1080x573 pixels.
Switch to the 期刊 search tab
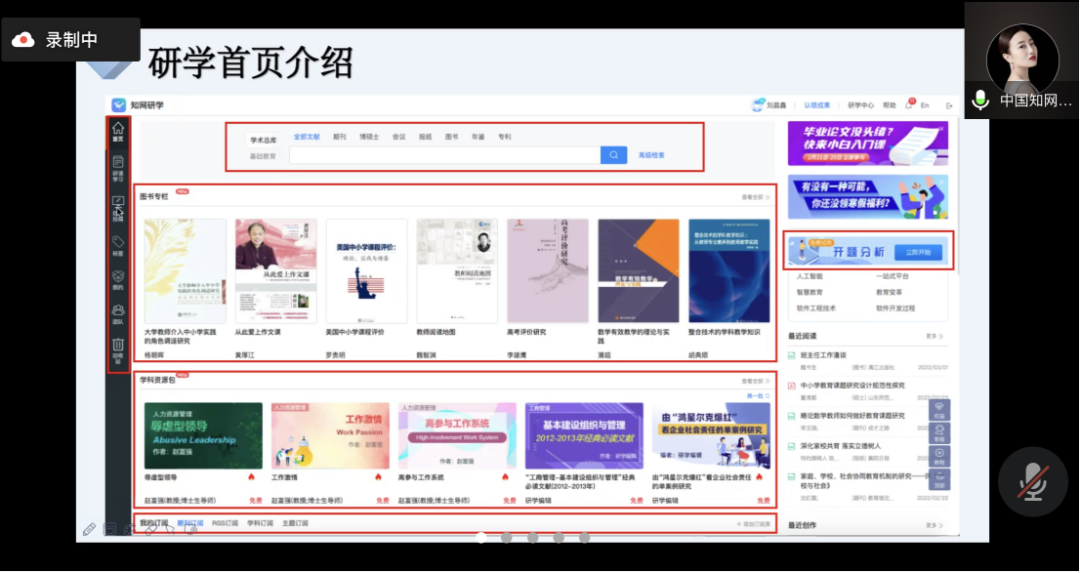click(340, 136)
